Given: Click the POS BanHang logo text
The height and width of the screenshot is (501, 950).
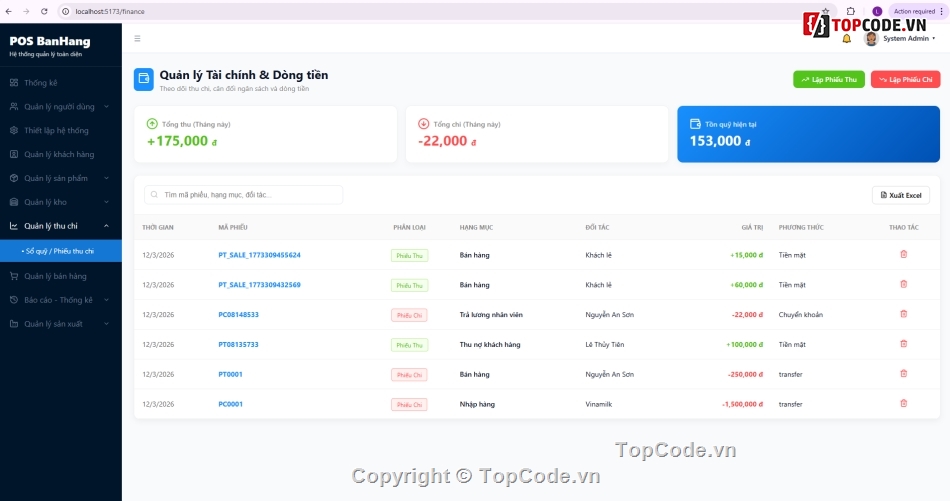Looking at the screenshot, I should coord(50,41).
